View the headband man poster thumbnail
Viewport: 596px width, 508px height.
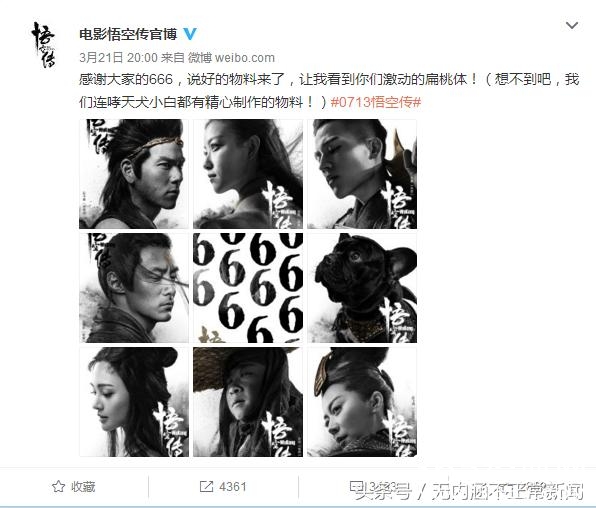134,174
